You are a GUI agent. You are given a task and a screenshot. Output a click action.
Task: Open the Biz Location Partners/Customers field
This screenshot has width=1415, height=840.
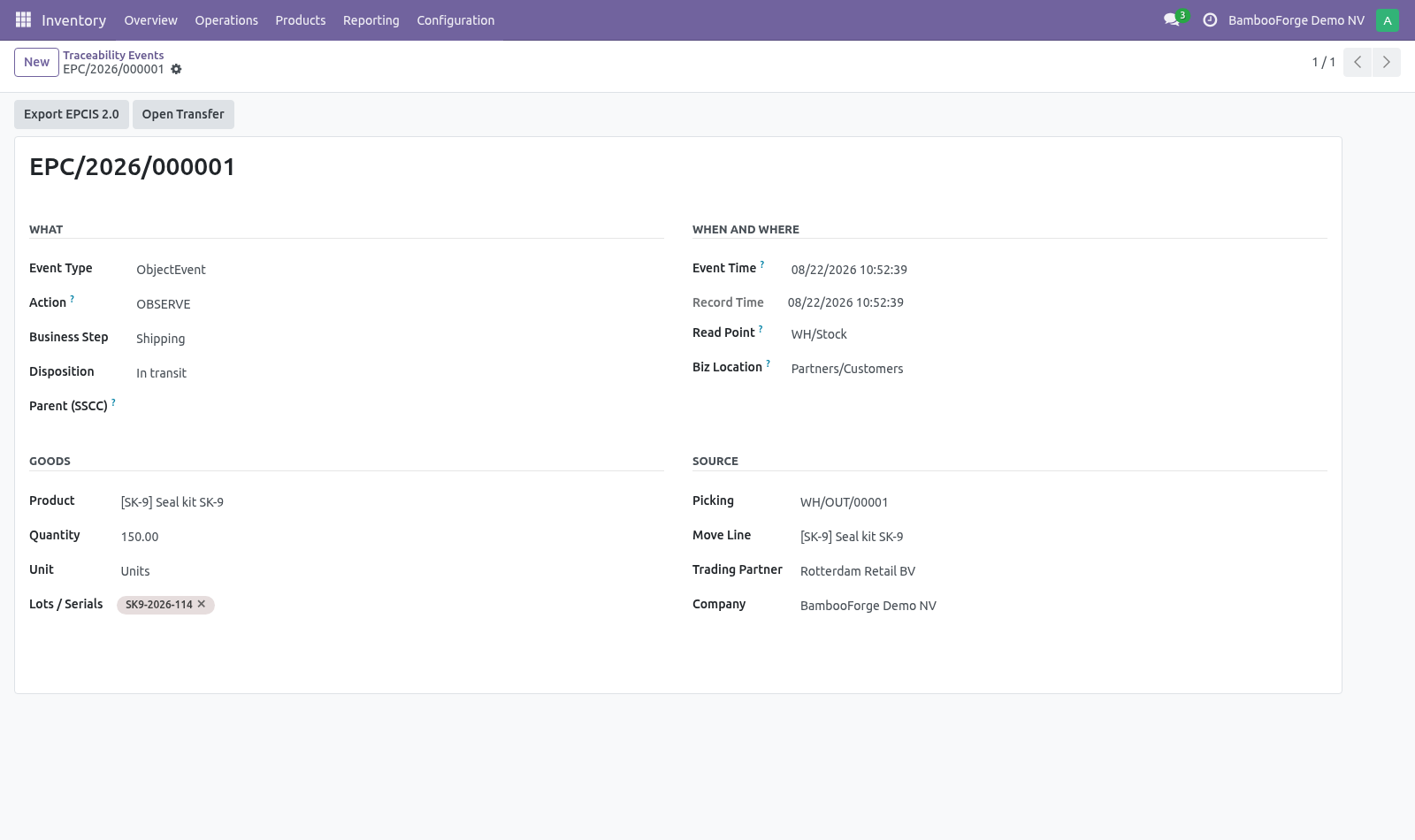1059,369
